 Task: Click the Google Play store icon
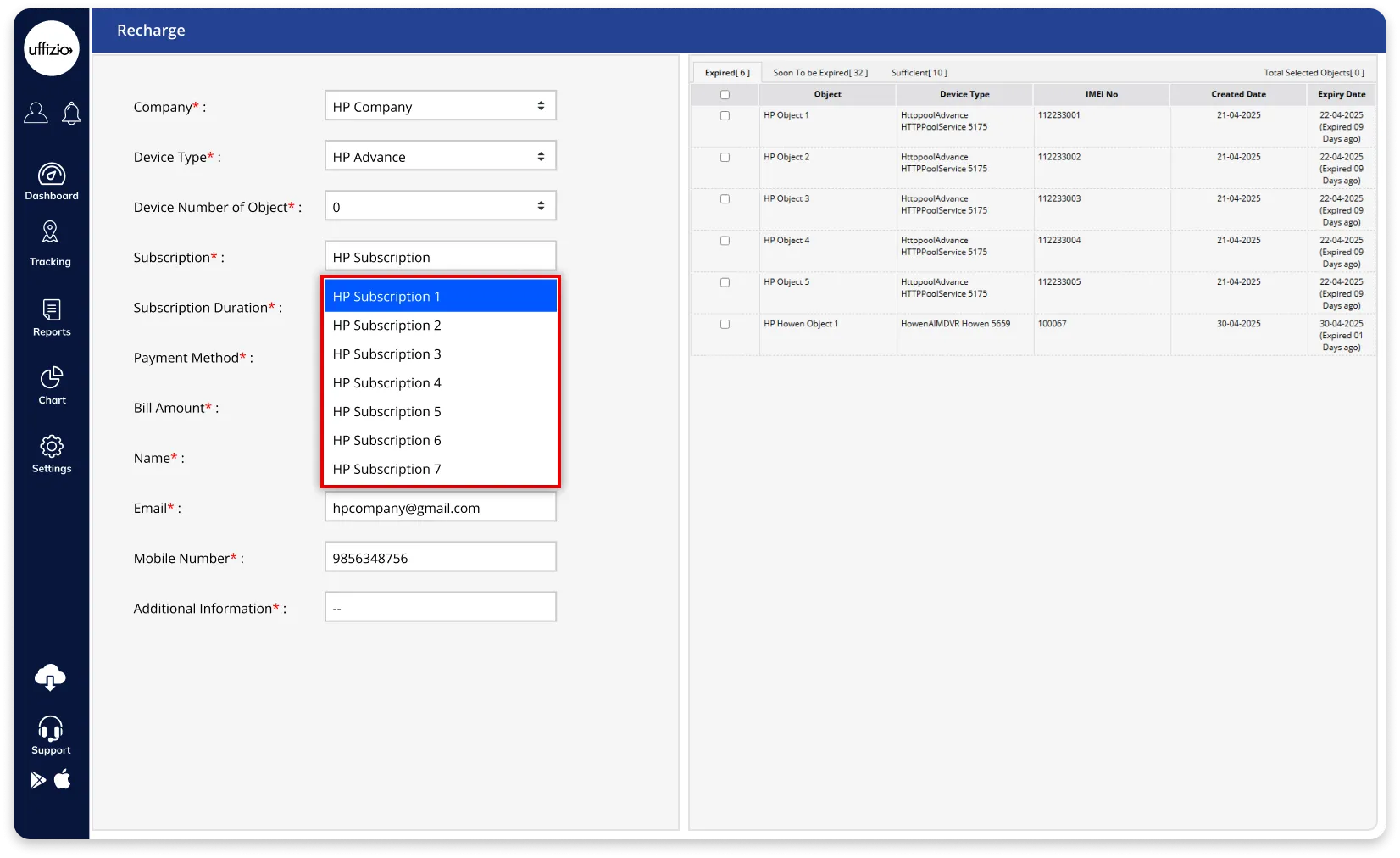tap(38, 780)
